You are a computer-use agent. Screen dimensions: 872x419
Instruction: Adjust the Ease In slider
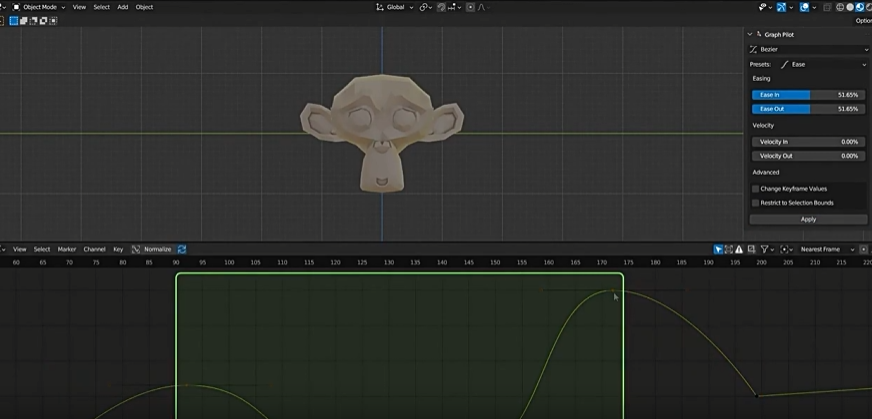tap(808, 94)
